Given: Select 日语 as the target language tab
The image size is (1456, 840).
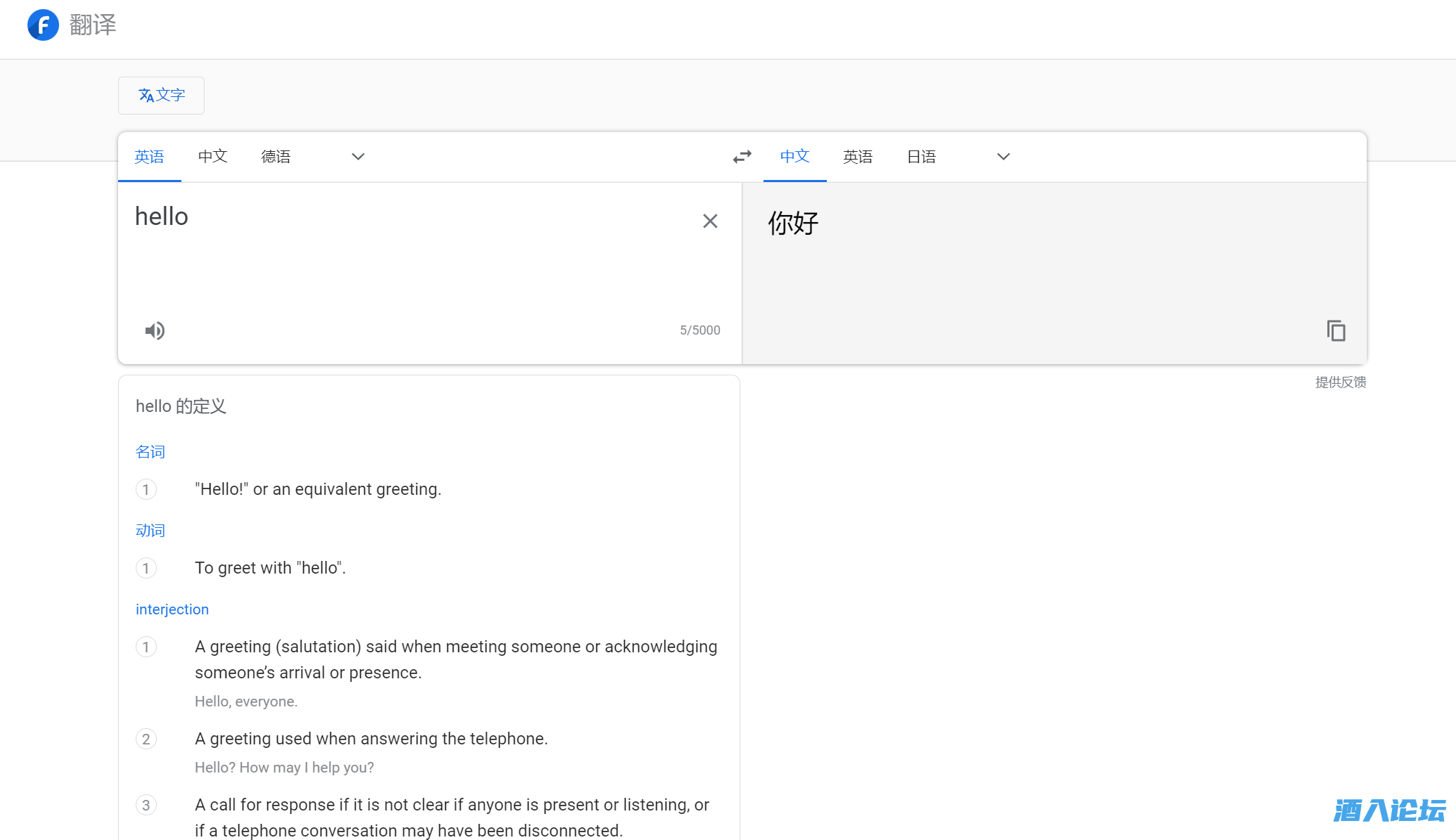Looking at the screenshot, I should [x=921, y=157].
